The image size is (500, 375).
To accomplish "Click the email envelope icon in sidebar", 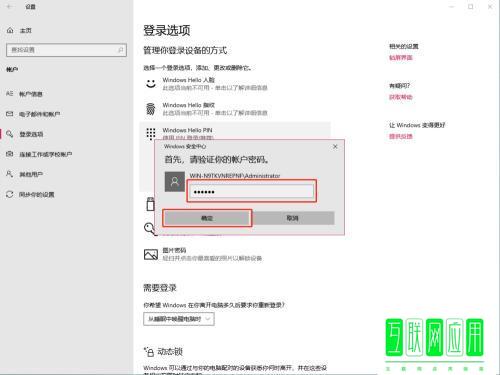I will [x=10, y=114].
